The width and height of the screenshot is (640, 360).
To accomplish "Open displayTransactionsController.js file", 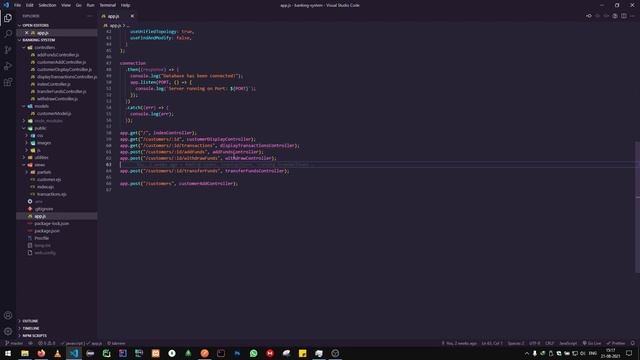I will tap(67, 77).
